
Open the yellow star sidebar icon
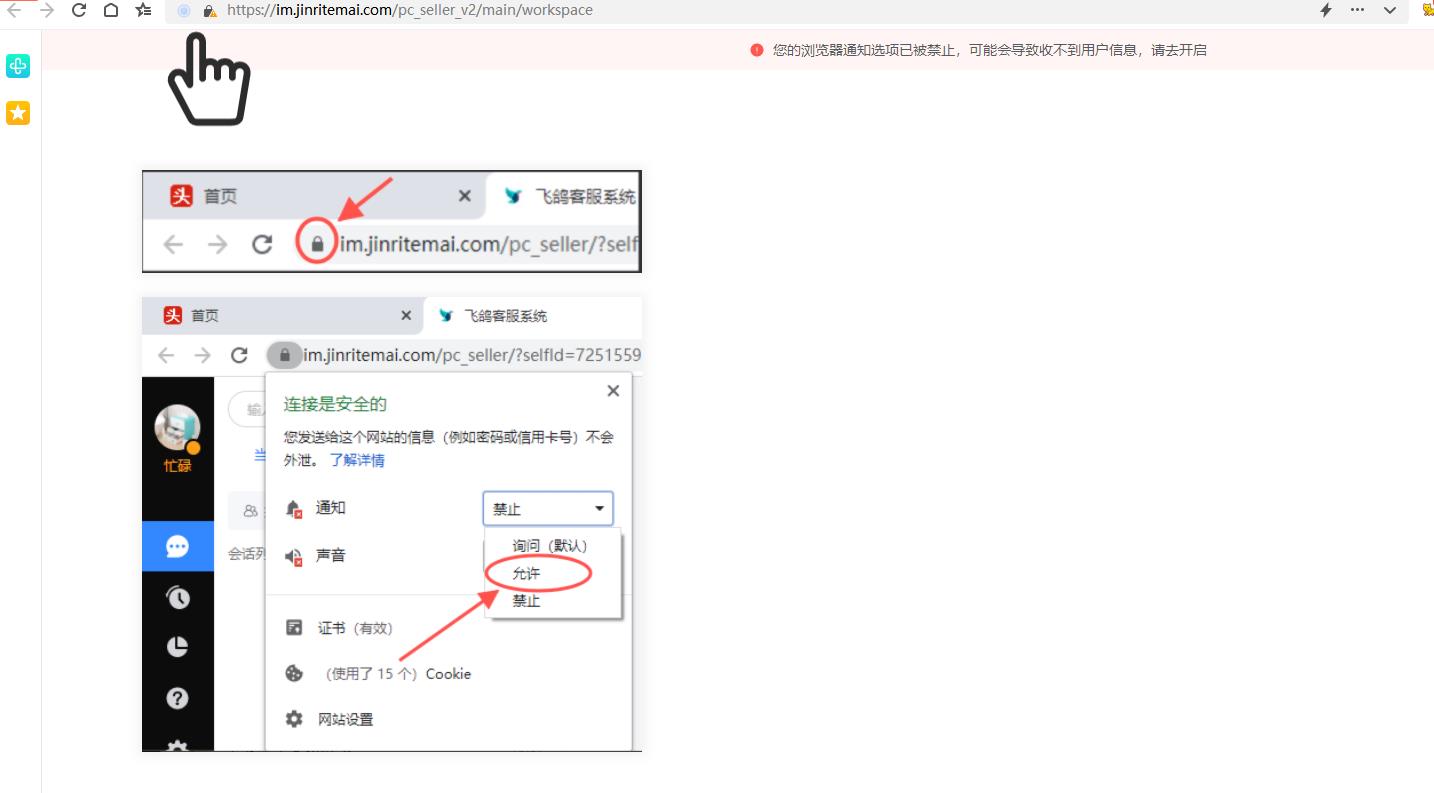[x=18, y=113]
